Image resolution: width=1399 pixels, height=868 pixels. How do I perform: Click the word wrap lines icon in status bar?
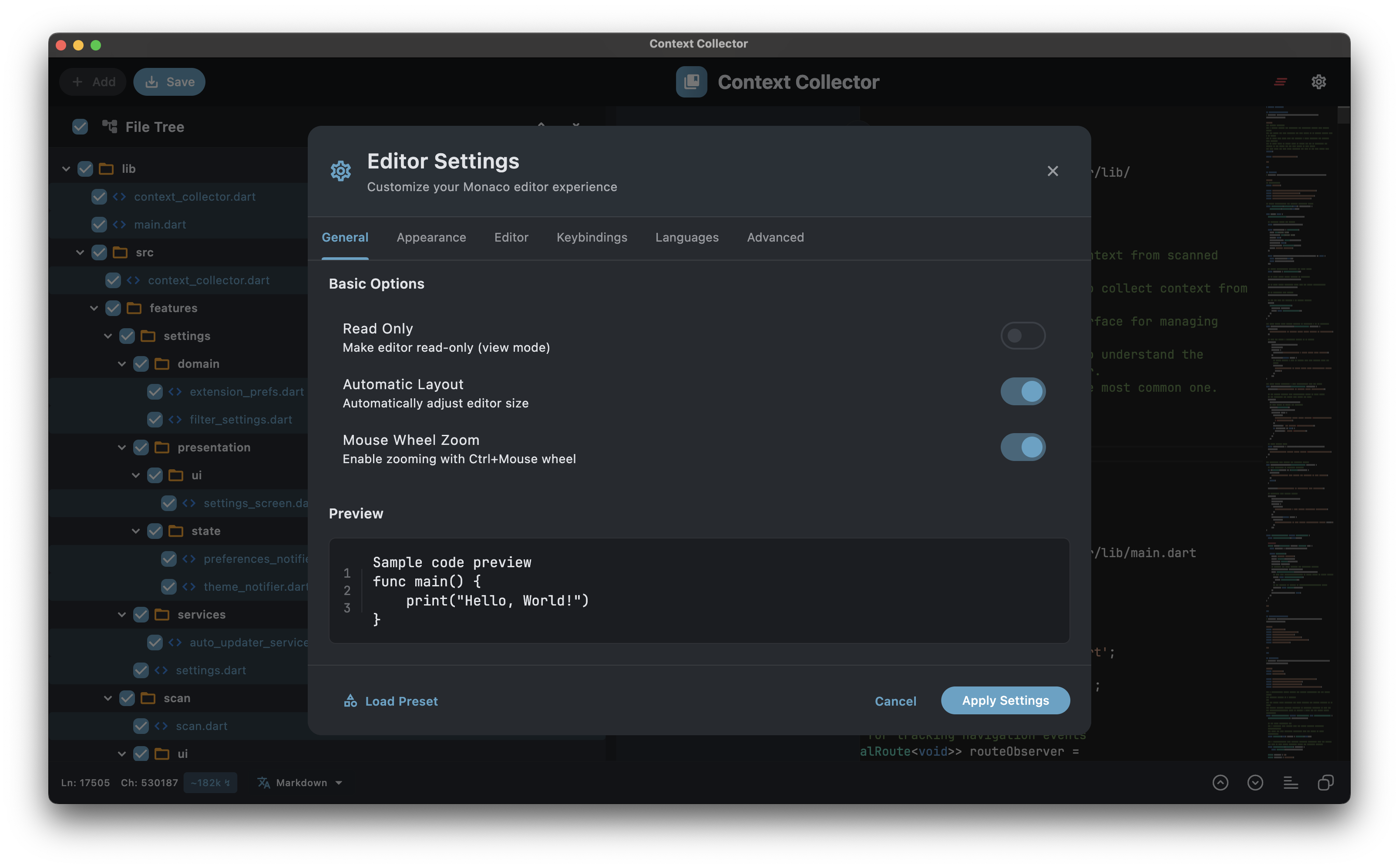point(1291,783)
